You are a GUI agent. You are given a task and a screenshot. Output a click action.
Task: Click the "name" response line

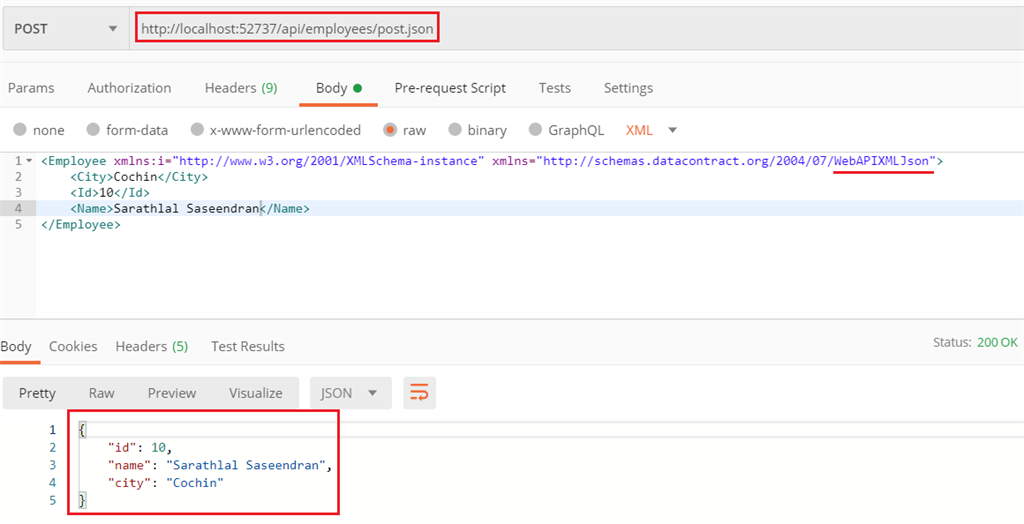[220, 465]
